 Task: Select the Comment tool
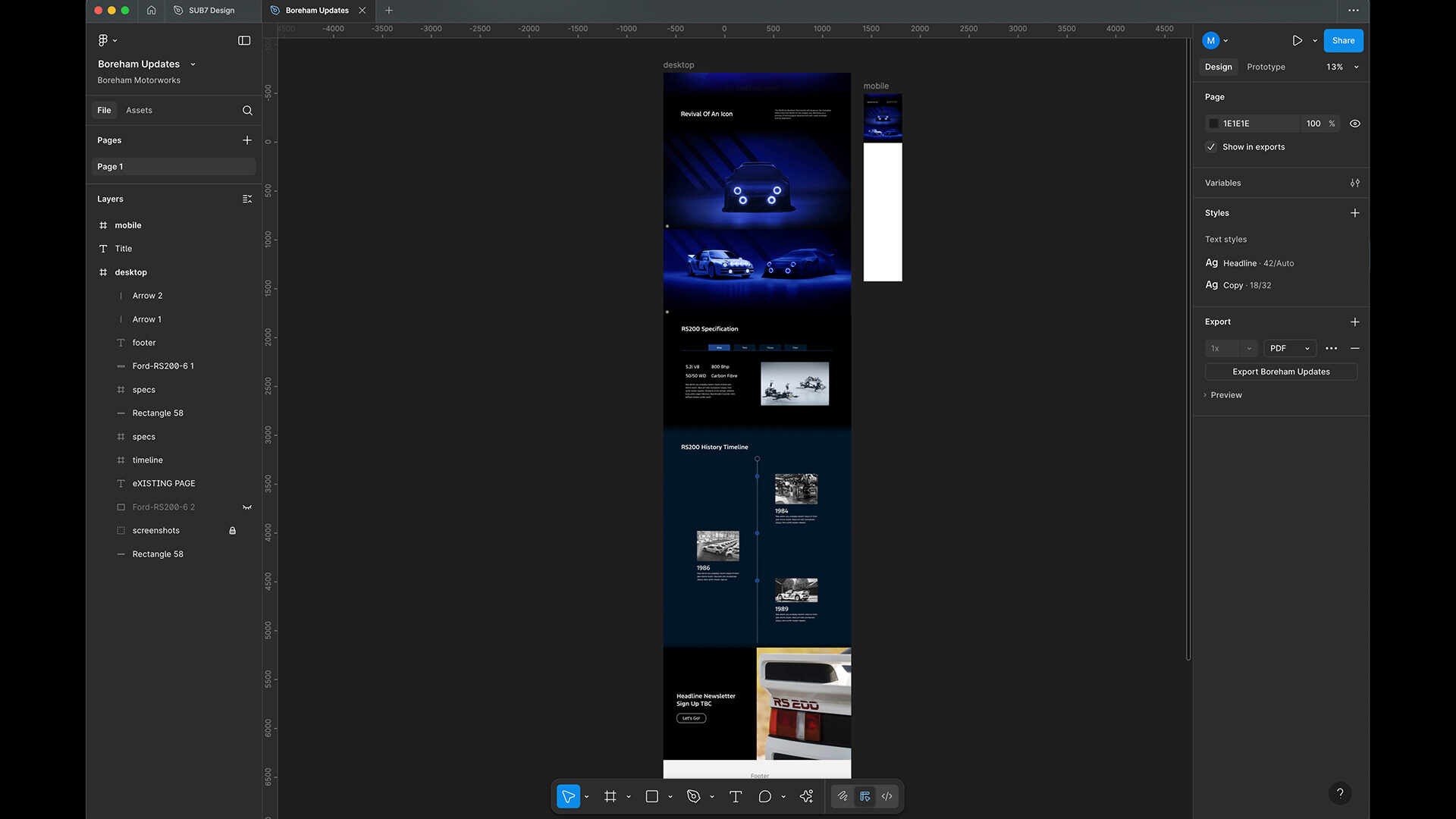764,796
